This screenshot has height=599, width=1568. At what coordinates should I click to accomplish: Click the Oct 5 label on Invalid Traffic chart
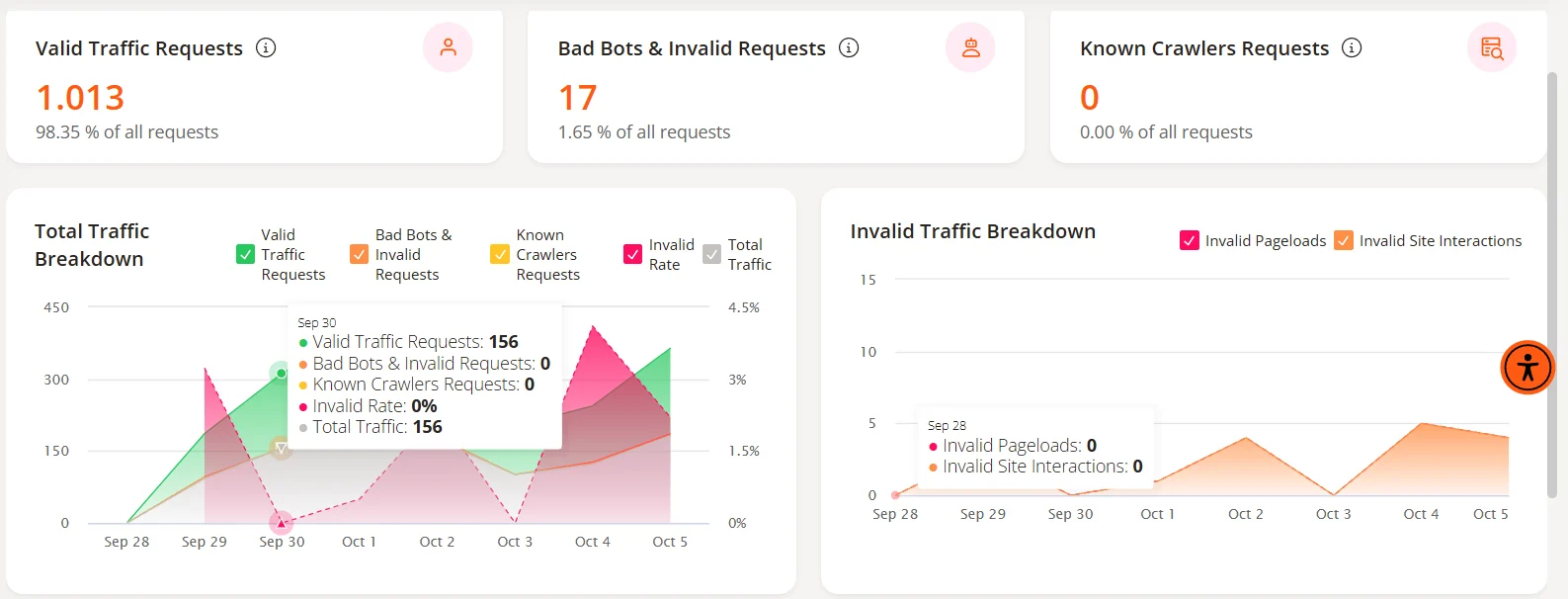[x=1491, y=514]
